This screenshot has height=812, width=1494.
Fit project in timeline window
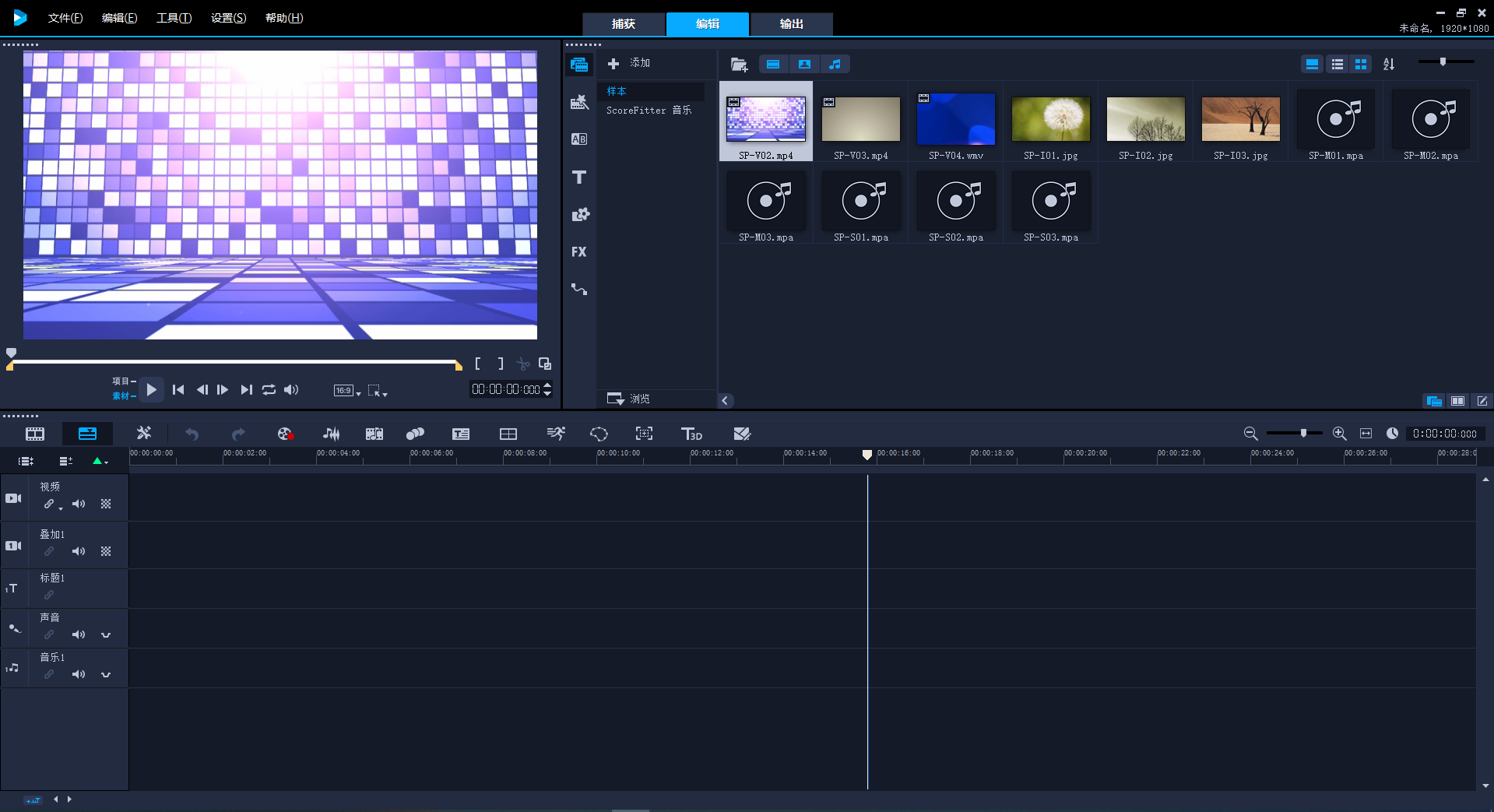(1366, 434)
